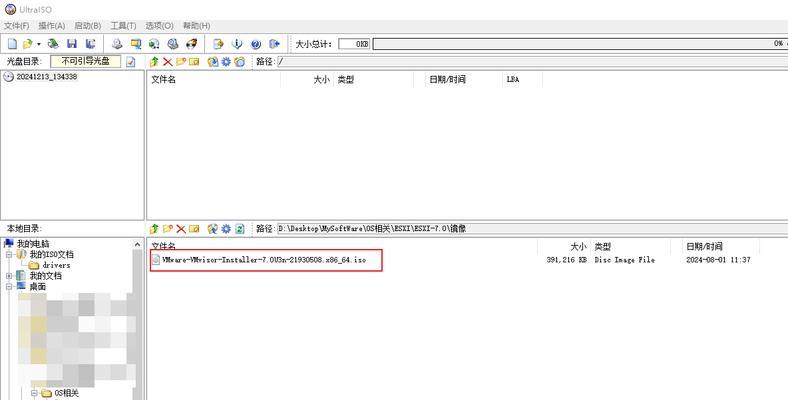Viewport: 788px width, 400px height.
Task: Collapse the 桌面 tree node
Action: click(x=9, y=286)
